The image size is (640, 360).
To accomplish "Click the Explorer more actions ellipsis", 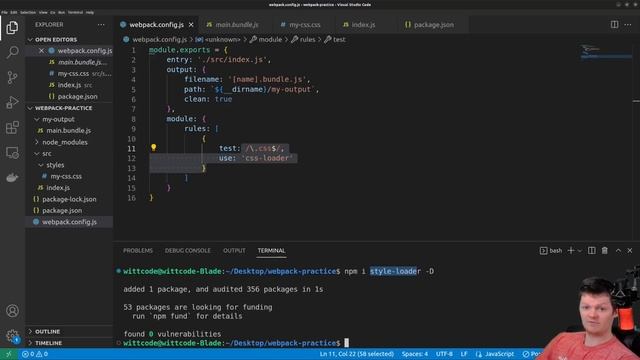I will (x=101, y=24).
